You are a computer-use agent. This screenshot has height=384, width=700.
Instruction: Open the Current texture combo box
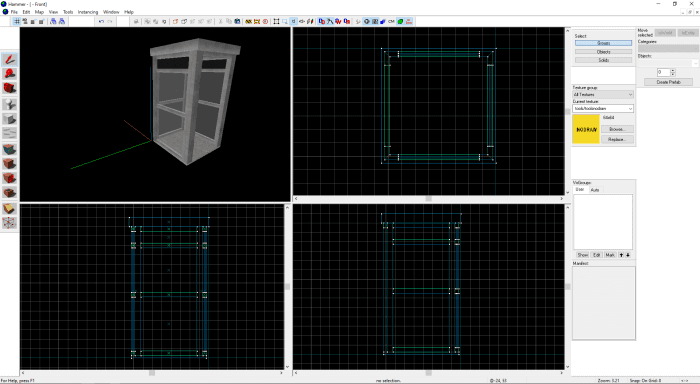coord(603,109)
